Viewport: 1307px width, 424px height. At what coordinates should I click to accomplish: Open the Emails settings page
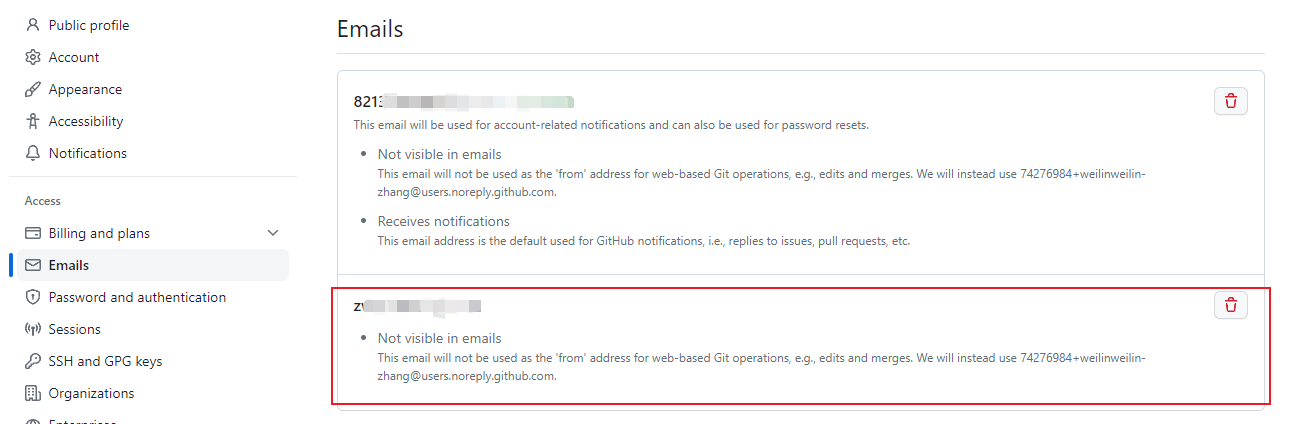pyautogui.click(x=153, y=265)
